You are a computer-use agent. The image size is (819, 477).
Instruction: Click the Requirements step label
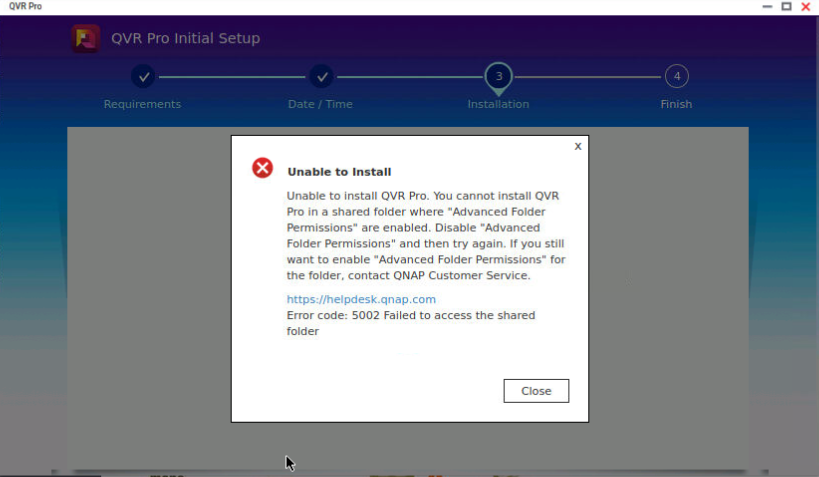(142, 104)
